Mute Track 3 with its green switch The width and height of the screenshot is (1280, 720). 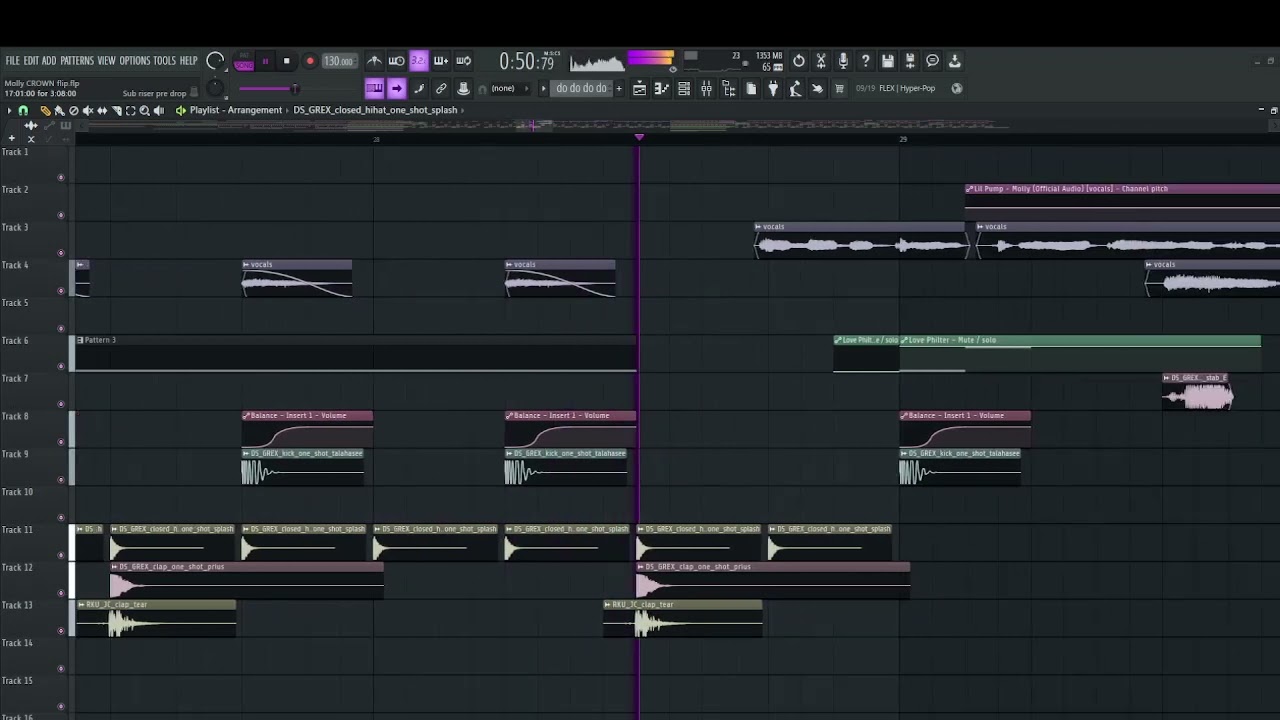pyautogui.click(x=61, y=253)
